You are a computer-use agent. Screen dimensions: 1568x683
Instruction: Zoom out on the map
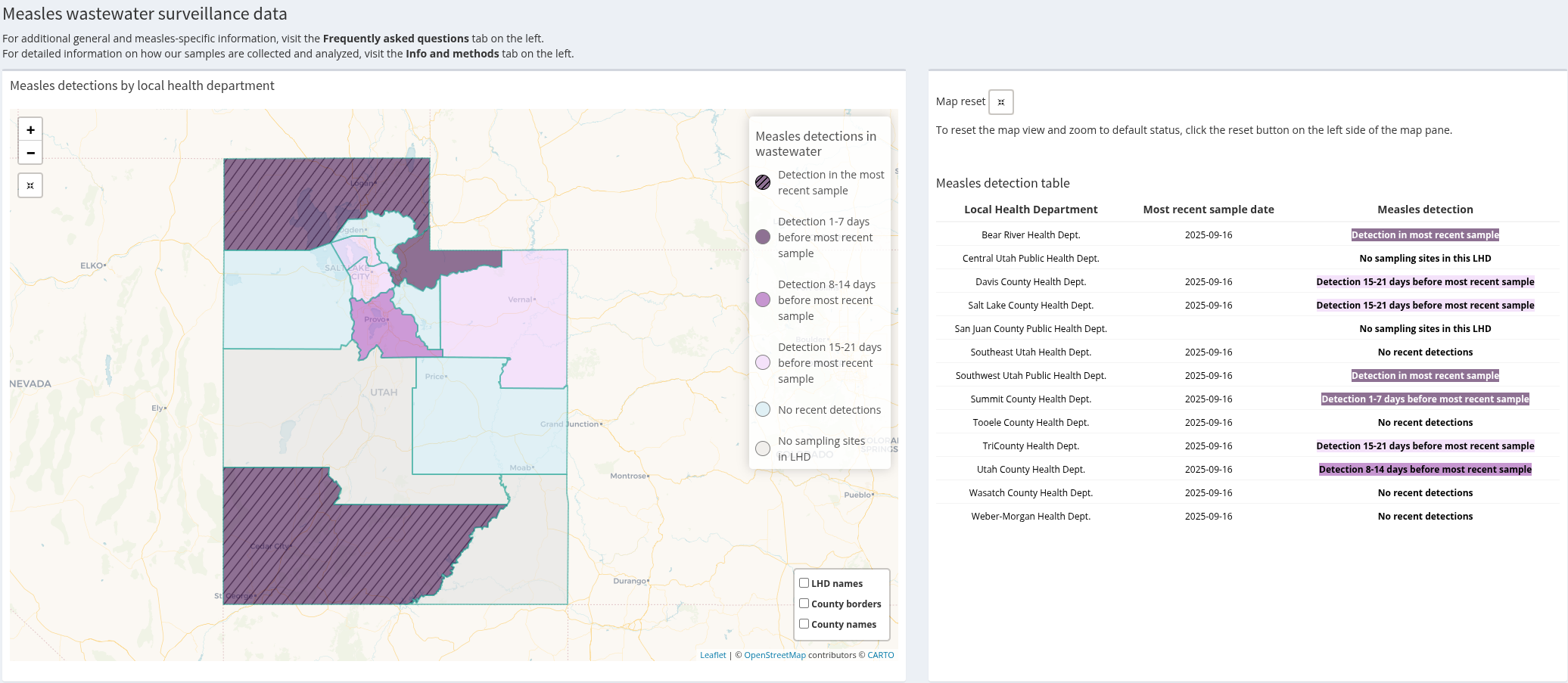click(30, 153)
